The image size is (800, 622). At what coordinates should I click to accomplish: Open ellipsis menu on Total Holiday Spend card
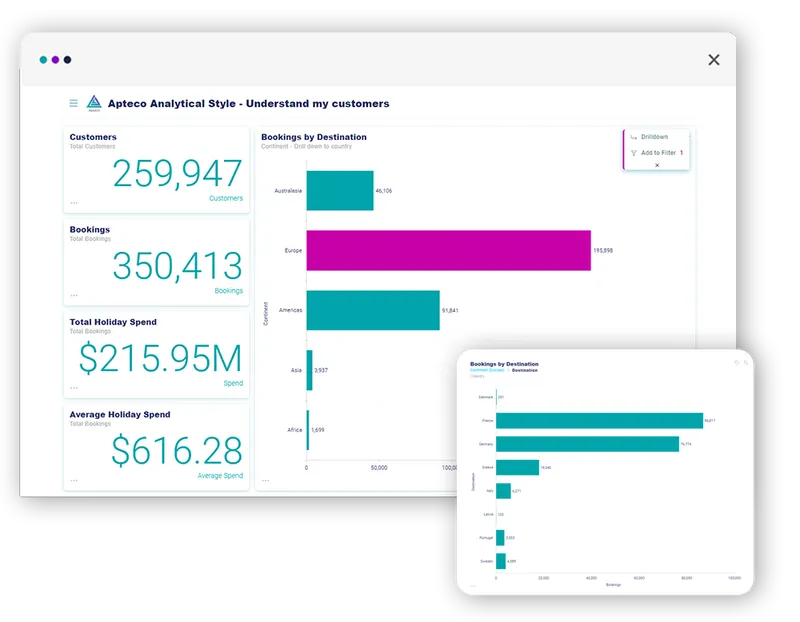point(74,388)
